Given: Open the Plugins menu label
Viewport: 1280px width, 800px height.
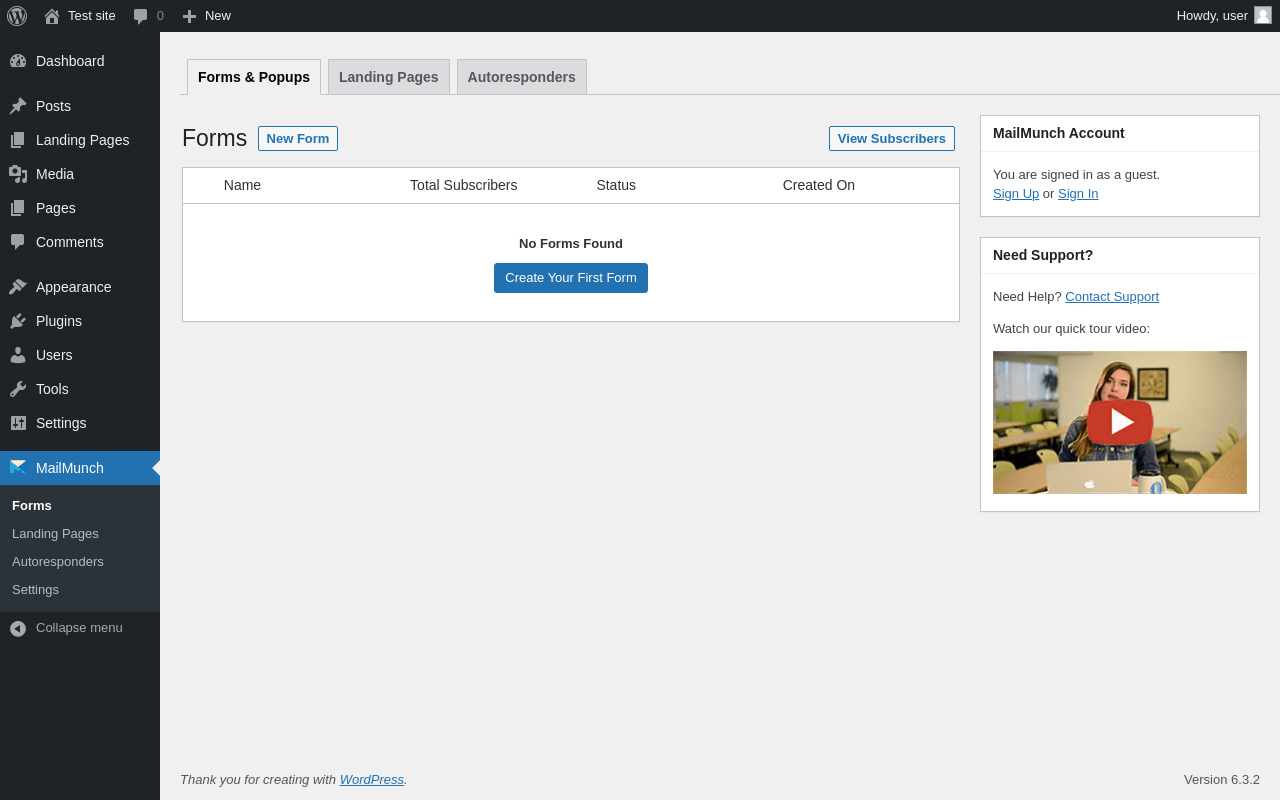Looking at the screenshot, I should click(59, 321).
